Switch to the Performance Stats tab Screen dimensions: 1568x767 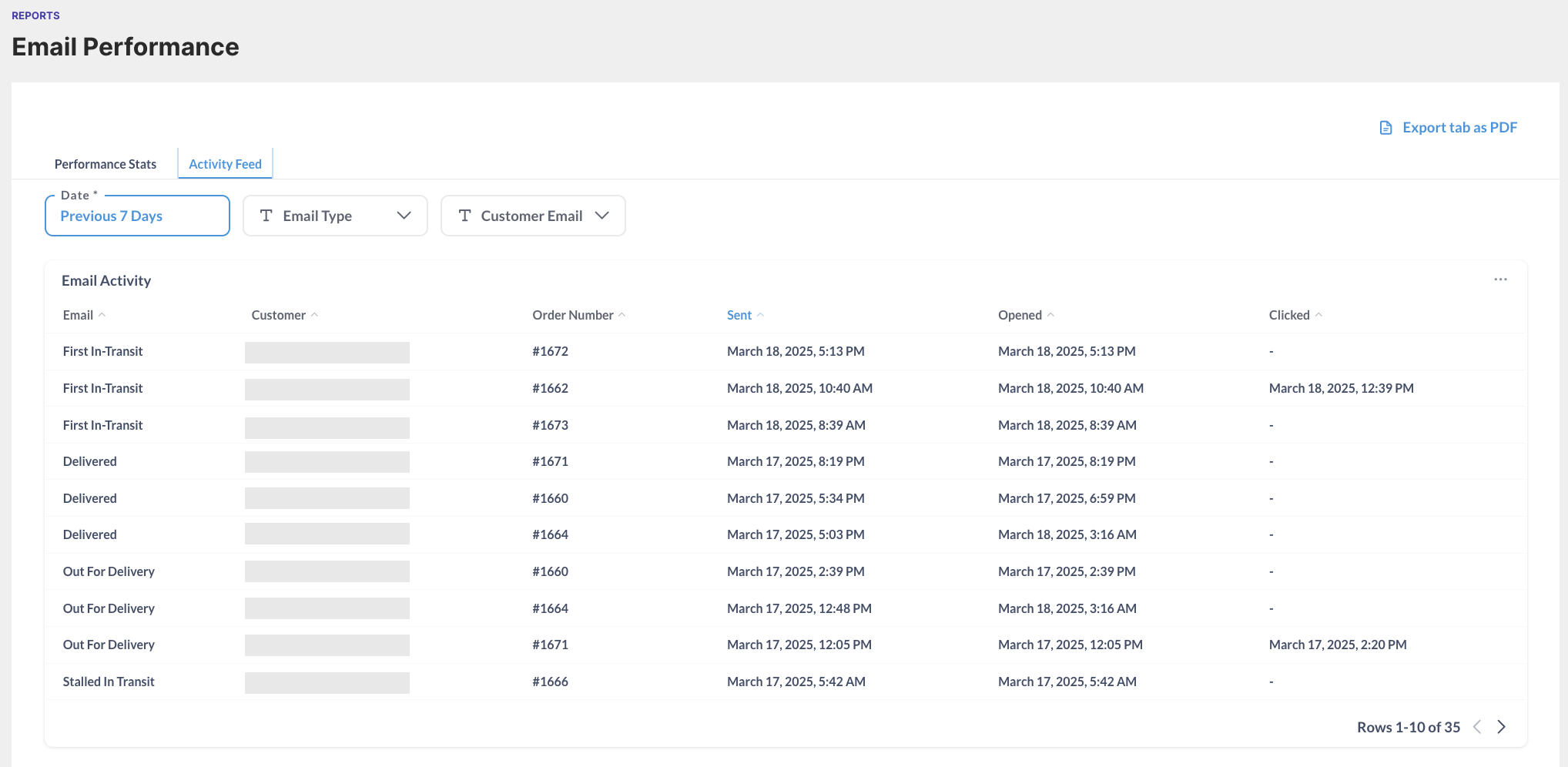pyautogui.click(x=106, y=164)
